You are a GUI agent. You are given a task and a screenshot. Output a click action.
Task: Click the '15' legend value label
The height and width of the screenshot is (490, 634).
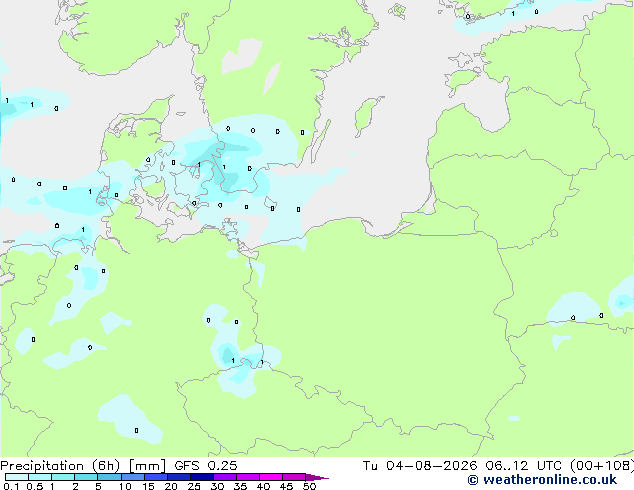pos(148,486)
